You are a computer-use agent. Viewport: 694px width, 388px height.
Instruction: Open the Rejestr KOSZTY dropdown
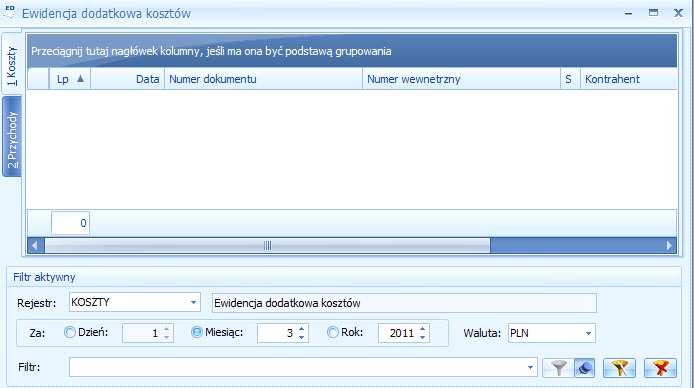tap(193, 303)
